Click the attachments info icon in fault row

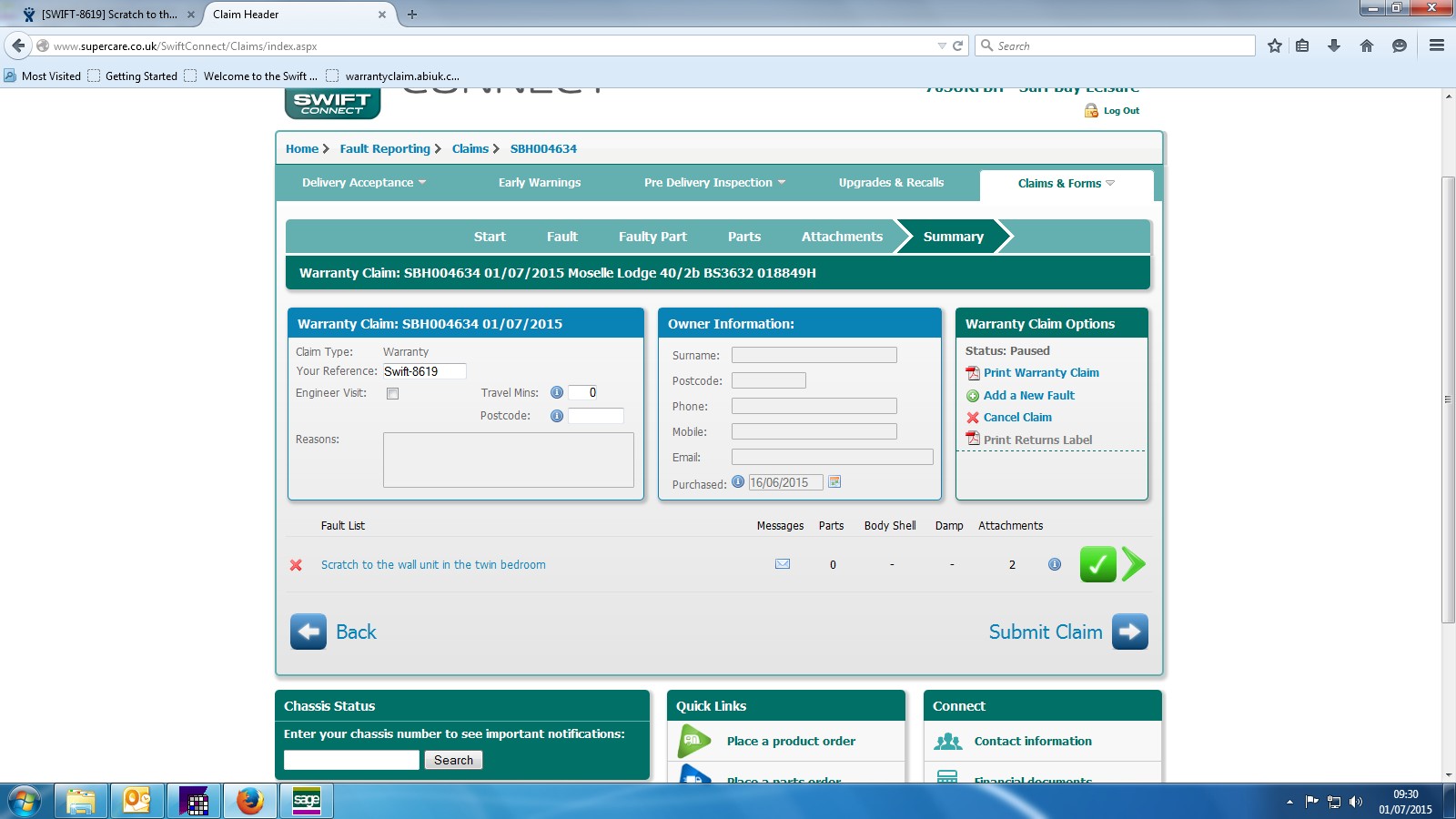pyautogui.click(x=1055, y=564)
